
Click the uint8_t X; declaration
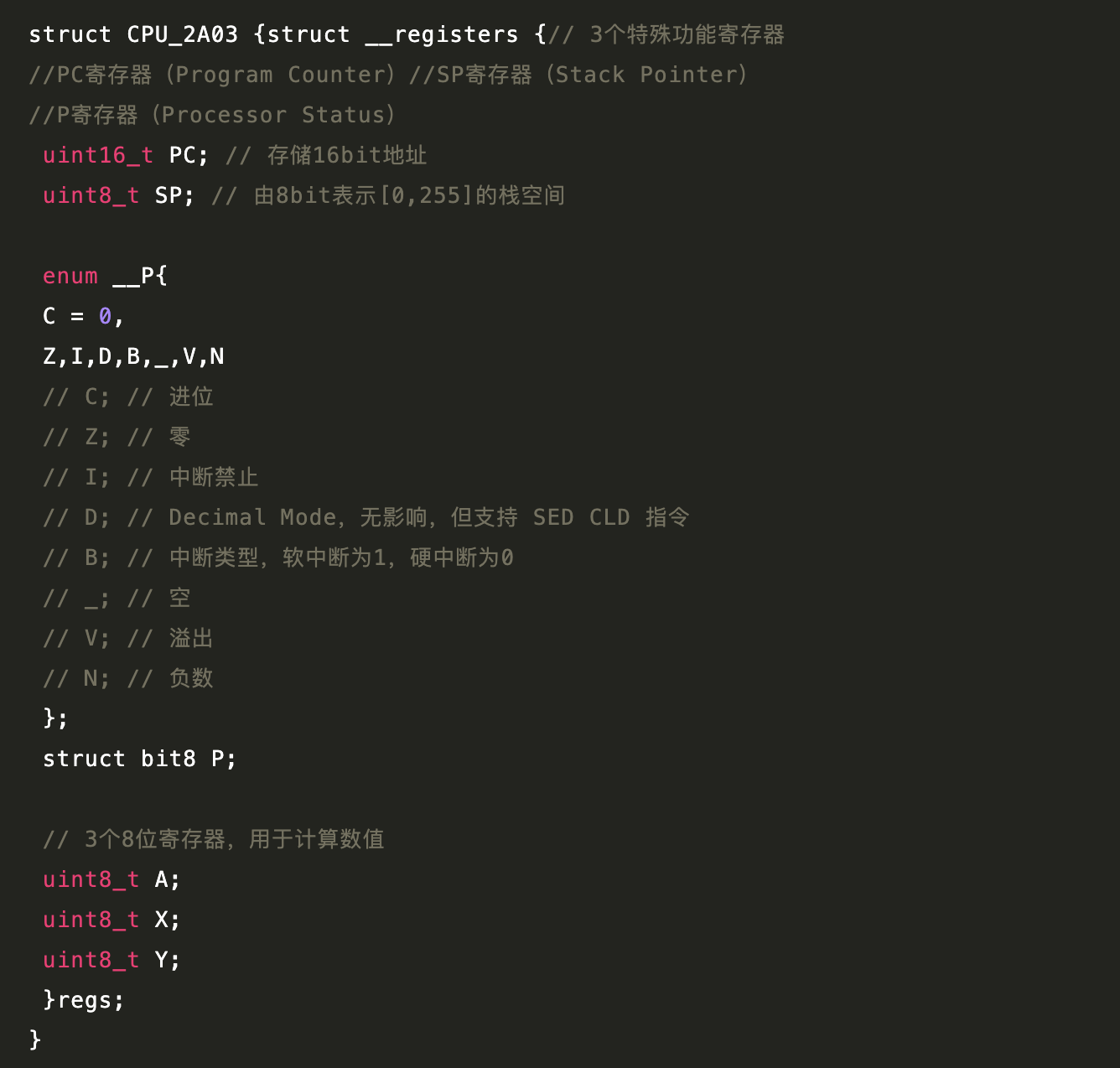click(x=111, y=920)
